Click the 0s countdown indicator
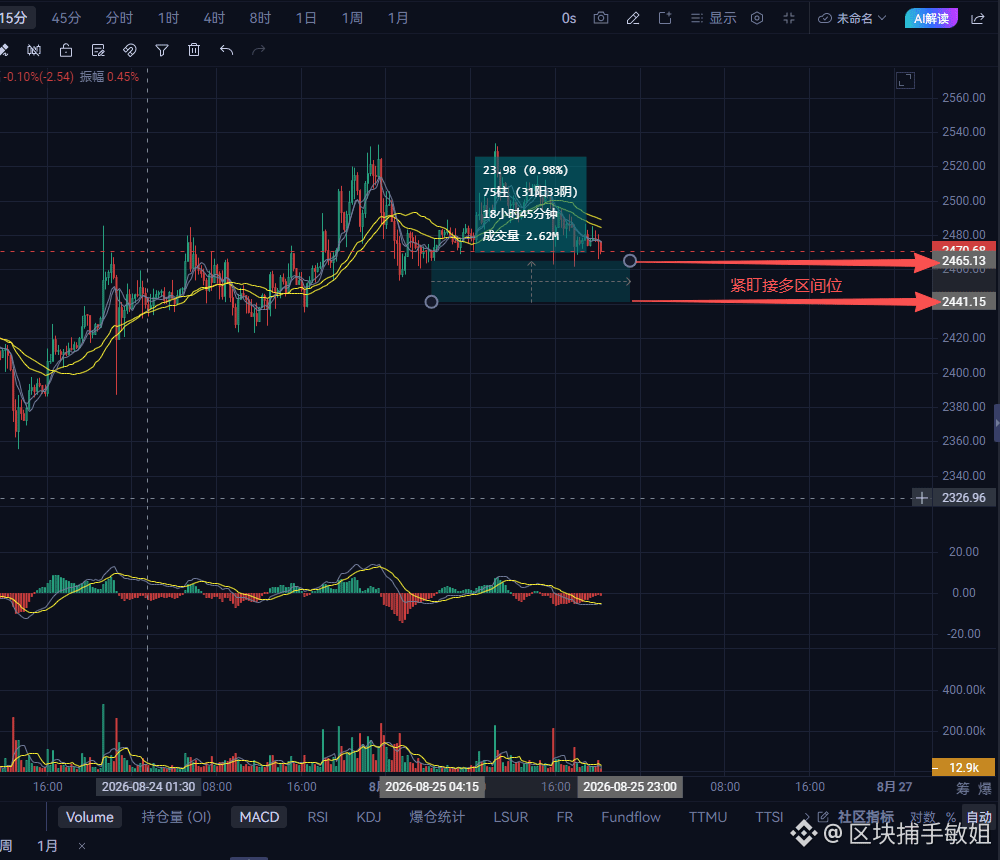The width and height of the screenshot is (1000, 860). (569, 18)
